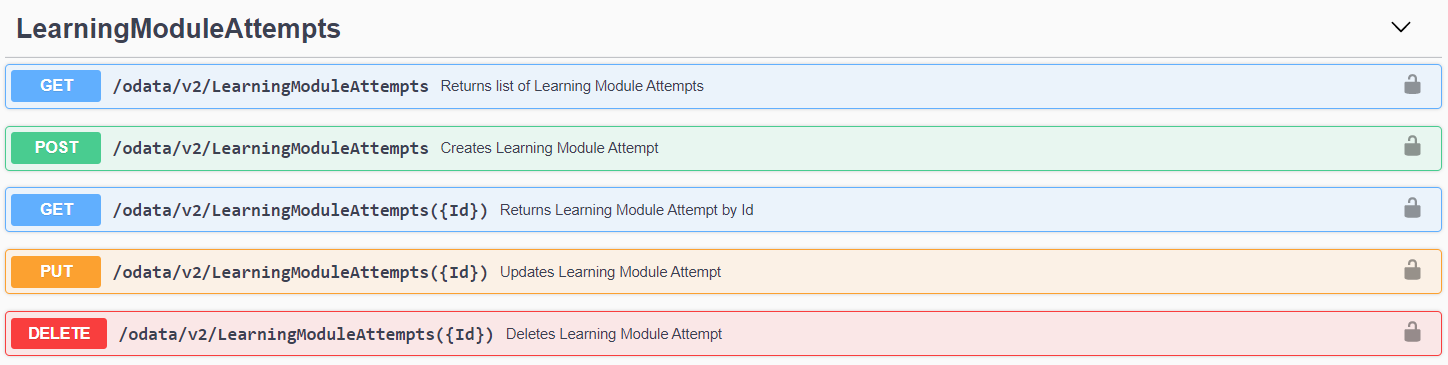The width and height of the screenshot is (1448, 365).
Task: Click the PUT LearningModuleAttempts({Id}) path text
Action: coord(300,272)
